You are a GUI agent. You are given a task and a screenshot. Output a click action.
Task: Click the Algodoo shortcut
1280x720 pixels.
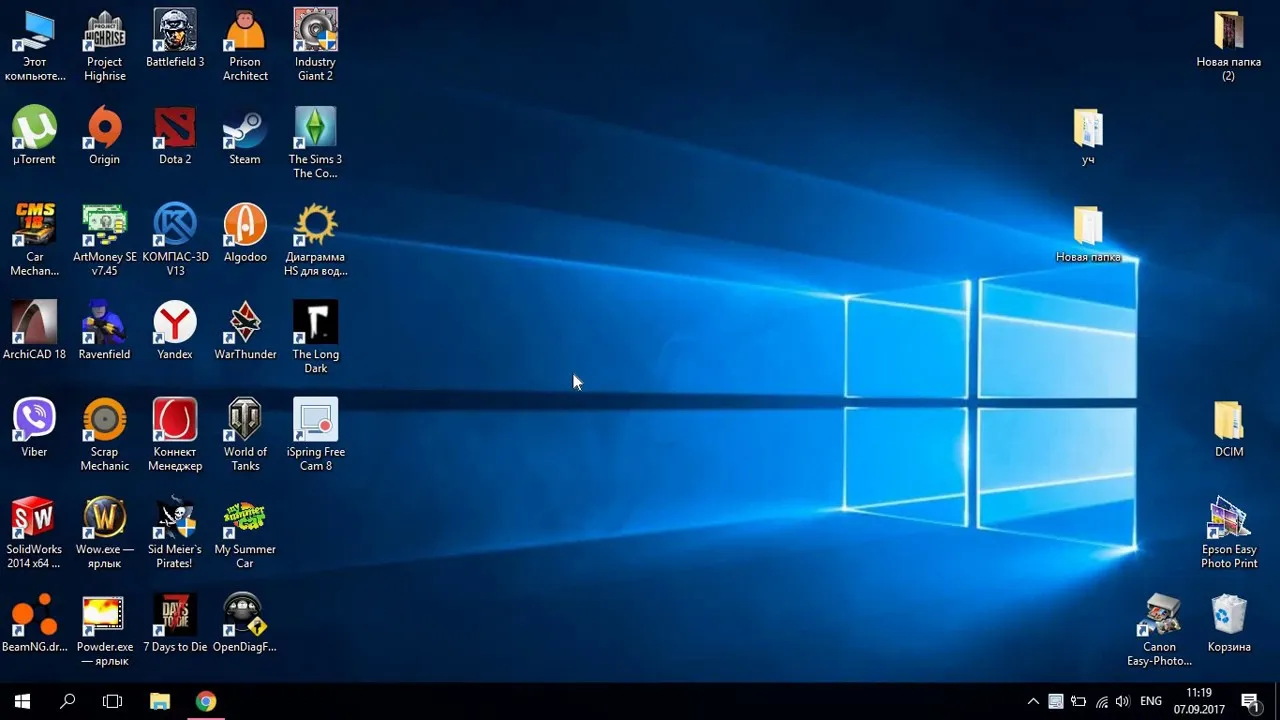245,235
